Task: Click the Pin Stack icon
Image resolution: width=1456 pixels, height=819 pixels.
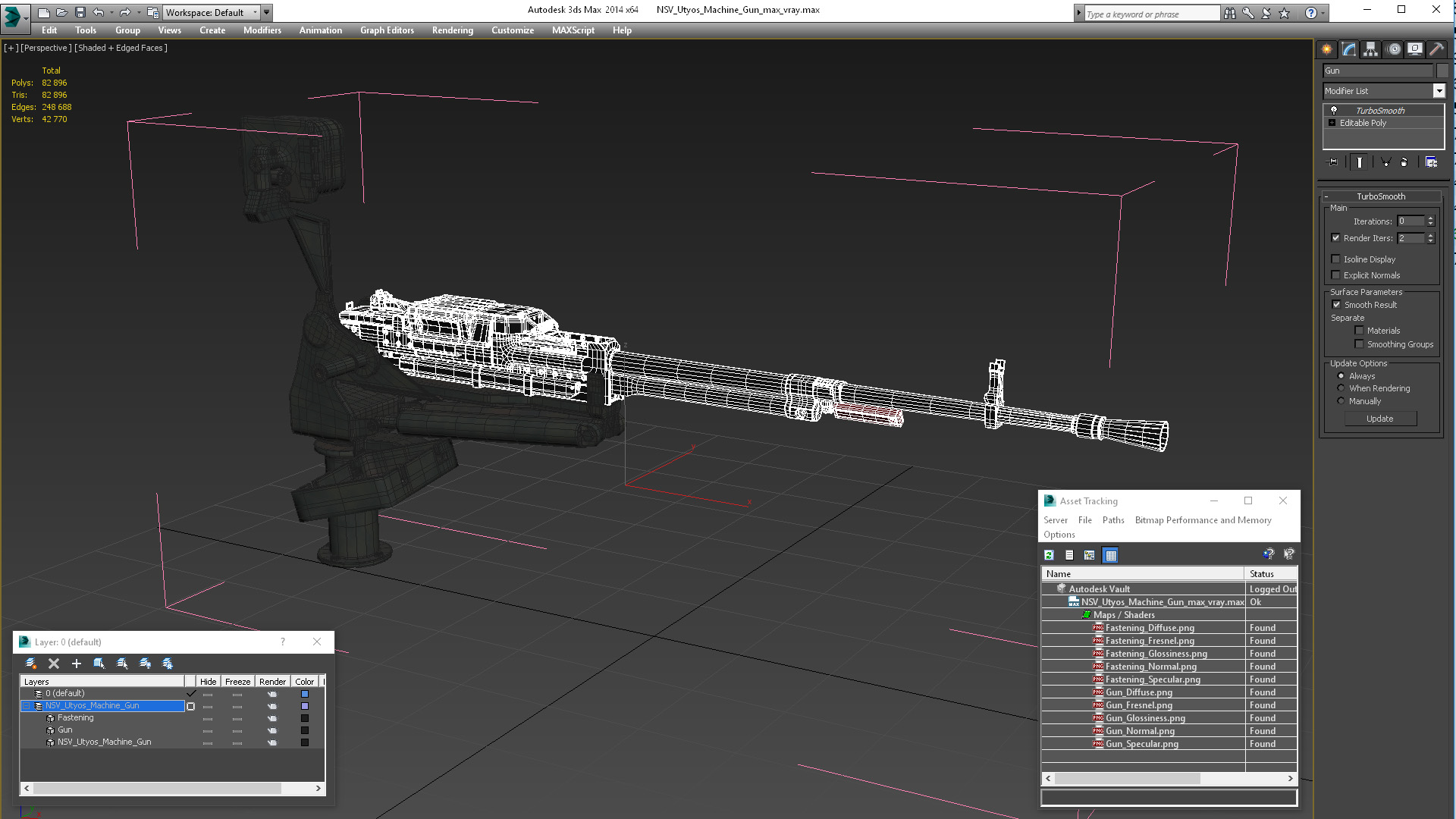Action: pyautogui.click(x=1333, y=162)
